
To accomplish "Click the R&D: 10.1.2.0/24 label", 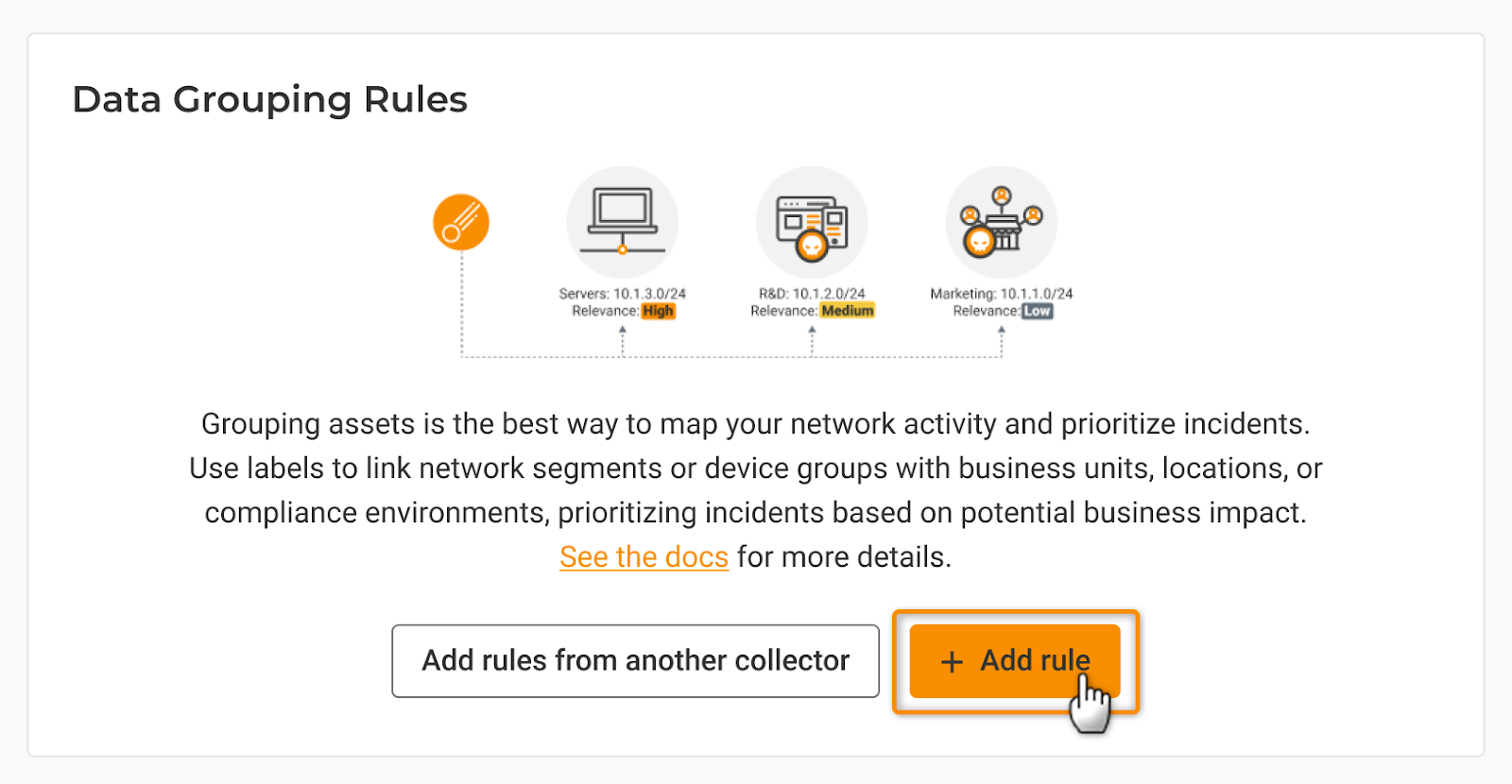I will [812, 294].
